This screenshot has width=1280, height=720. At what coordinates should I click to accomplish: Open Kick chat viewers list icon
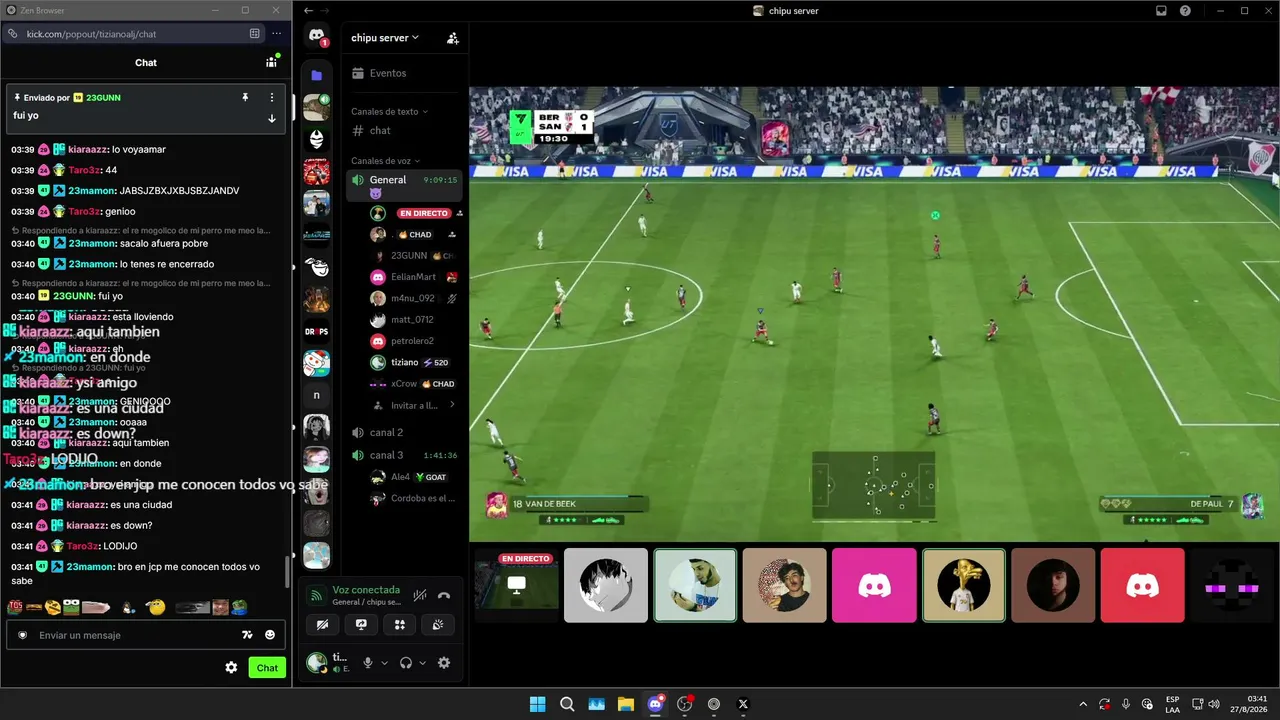[x=271, y=62]
